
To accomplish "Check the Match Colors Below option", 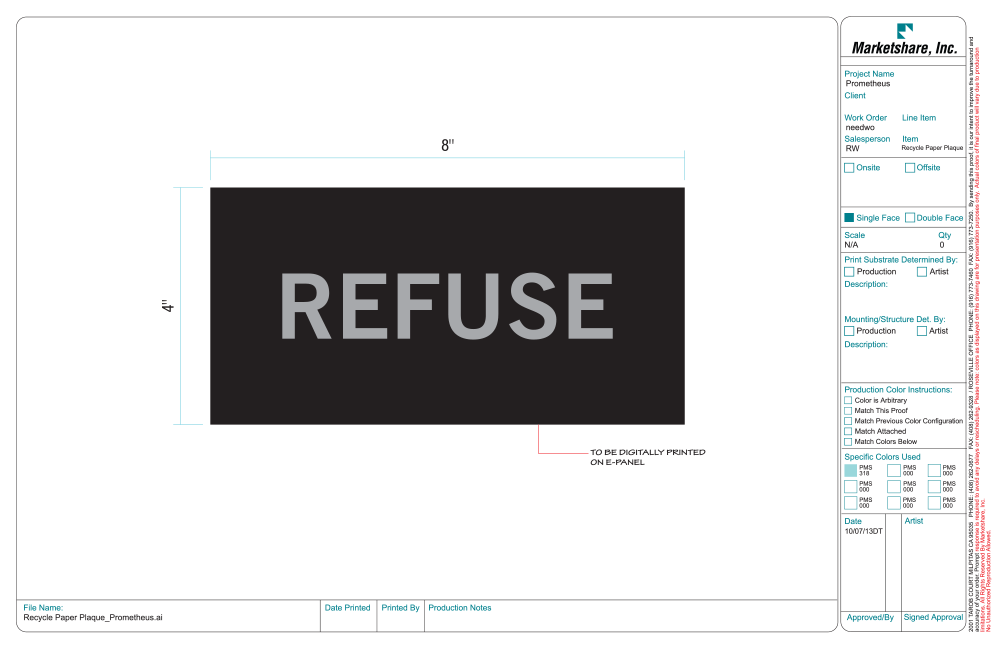I will 848,442.
